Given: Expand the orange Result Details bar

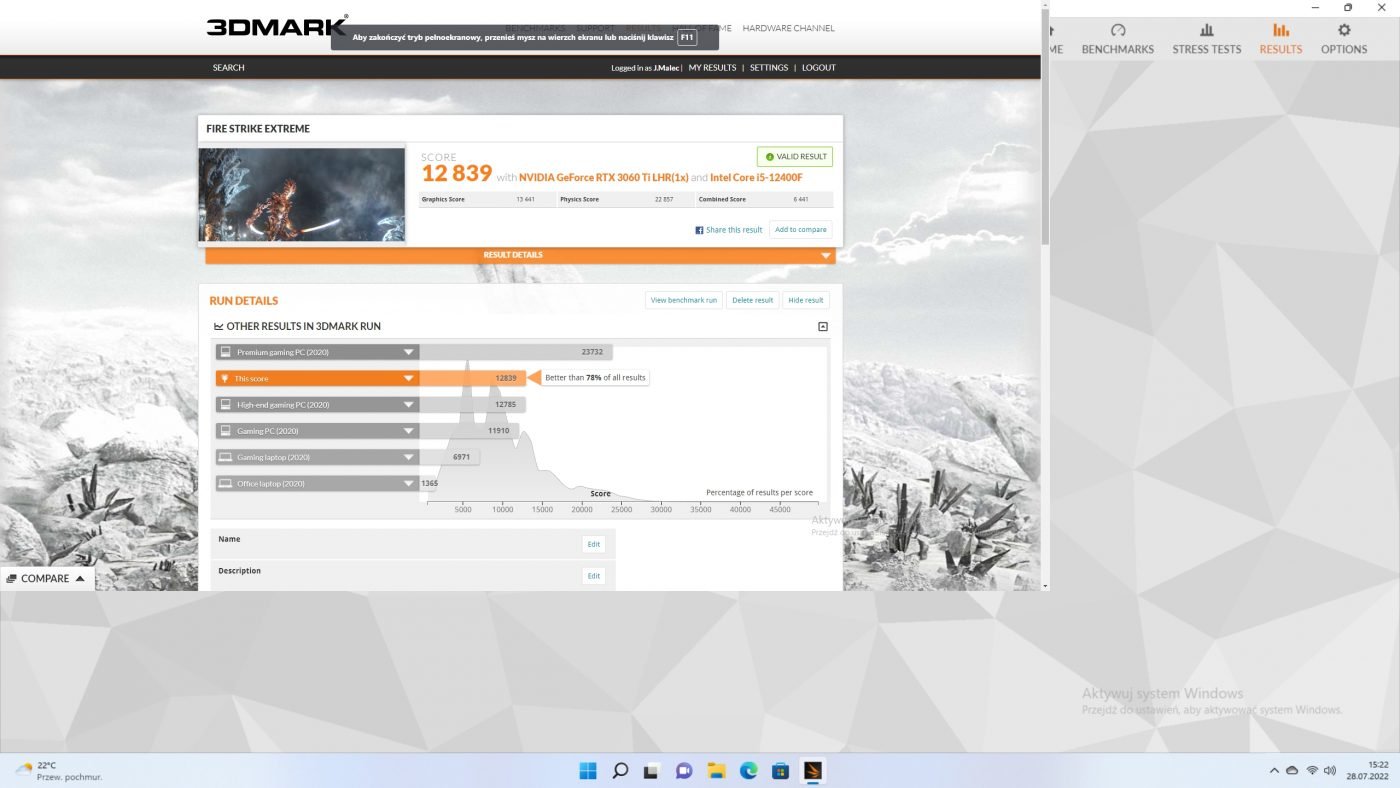Looking at the screenshot, I should coord(519,256).
